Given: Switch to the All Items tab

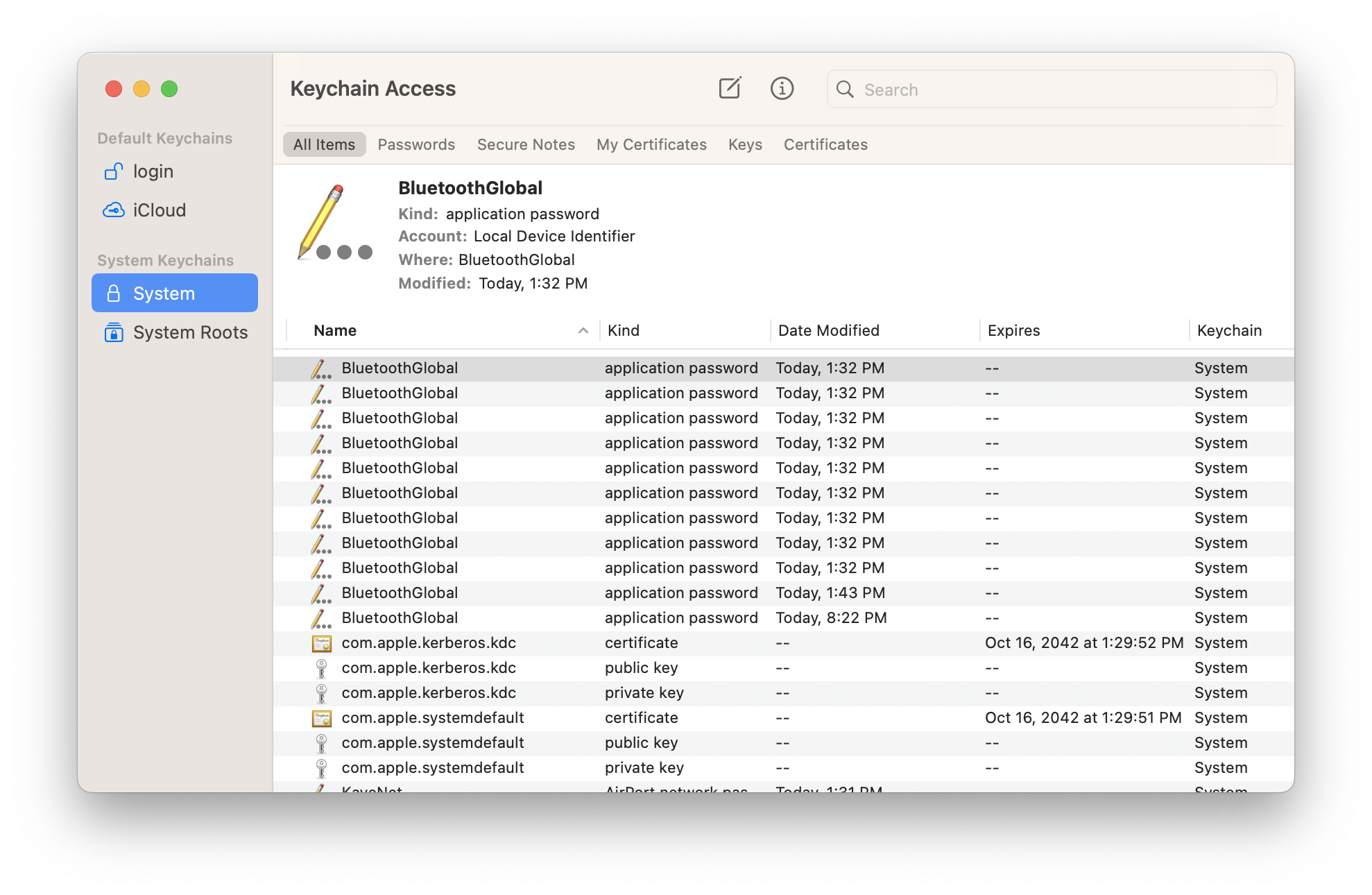Looking at the screenshot, I should (x=324, y=144).
